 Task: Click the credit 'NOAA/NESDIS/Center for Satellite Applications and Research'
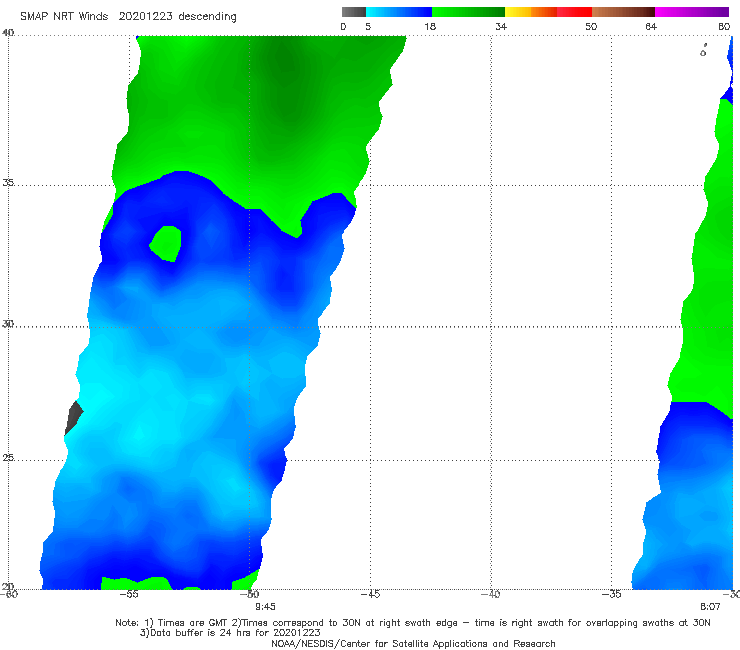413,643
